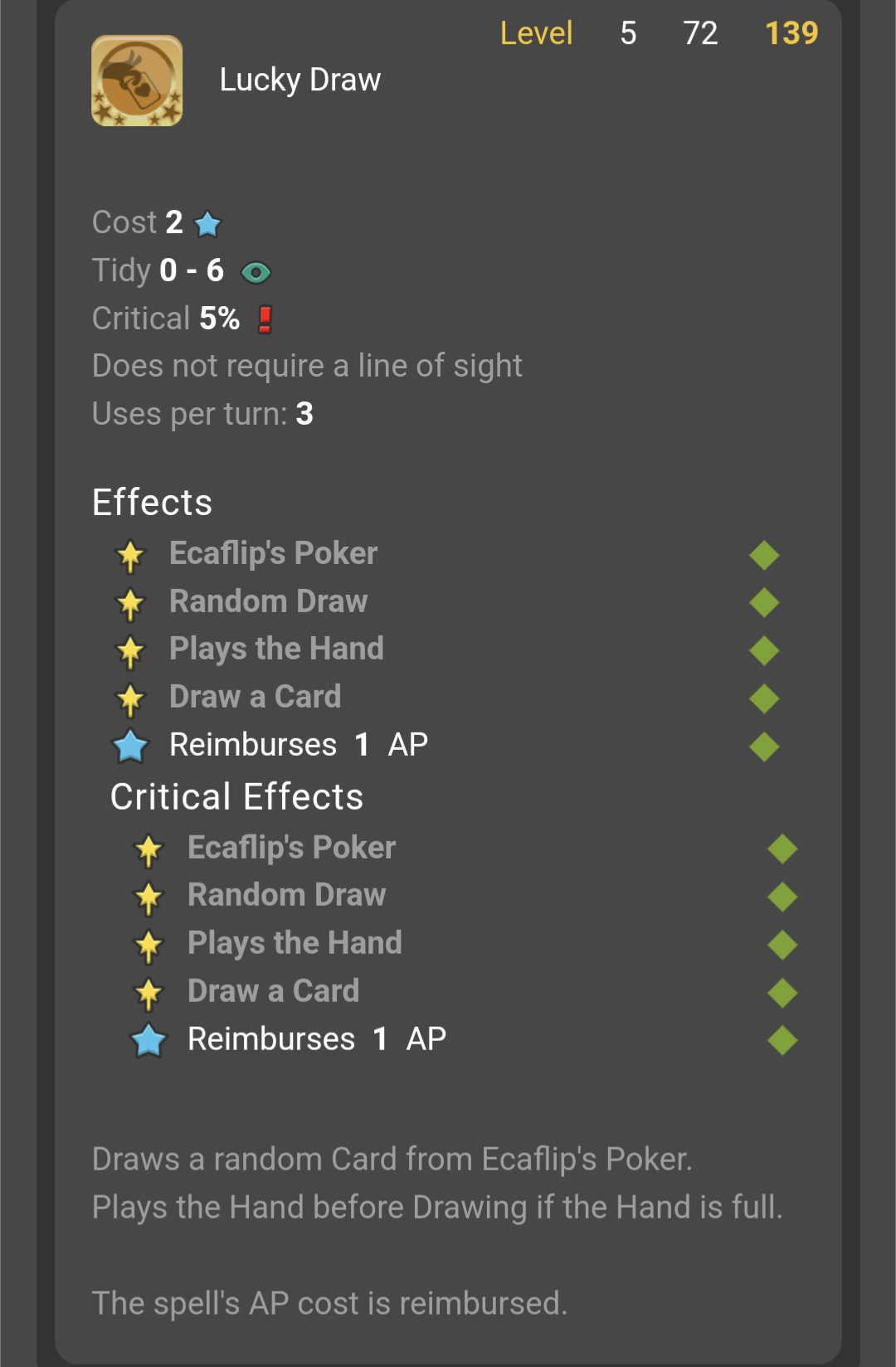
Task: Click the gold star beside first Ecaflip's Poker
Action: point(130,556)
